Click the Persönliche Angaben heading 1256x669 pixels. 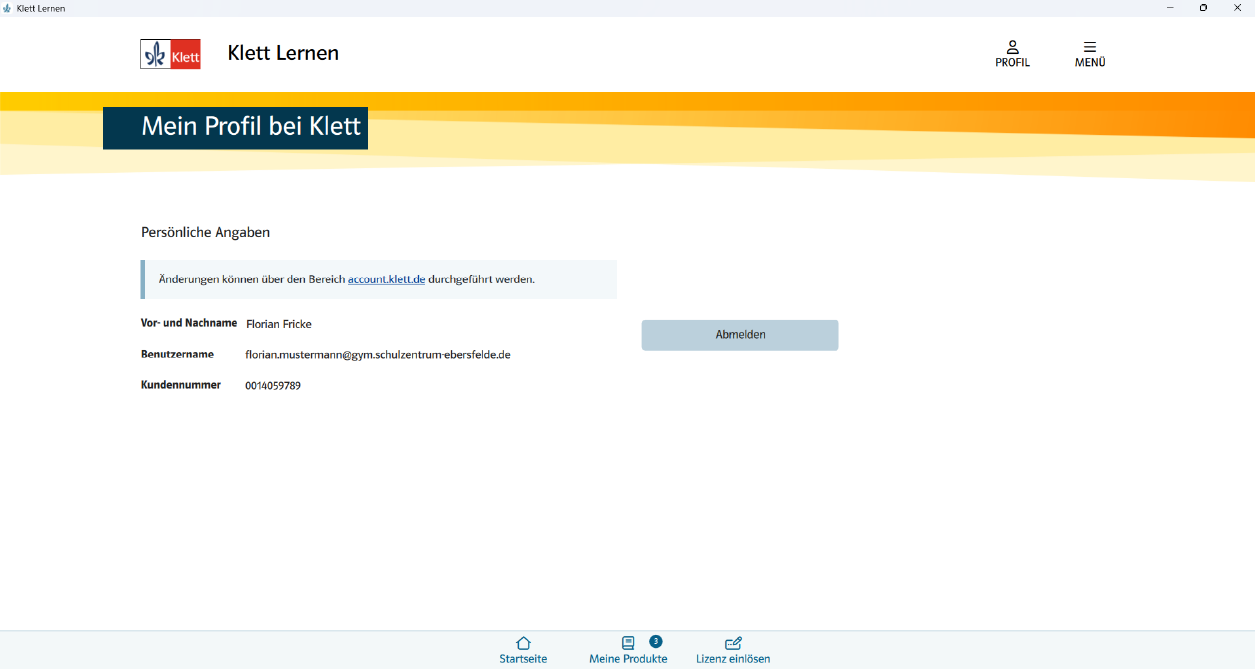pyautogui.click(x=205, y=232)
